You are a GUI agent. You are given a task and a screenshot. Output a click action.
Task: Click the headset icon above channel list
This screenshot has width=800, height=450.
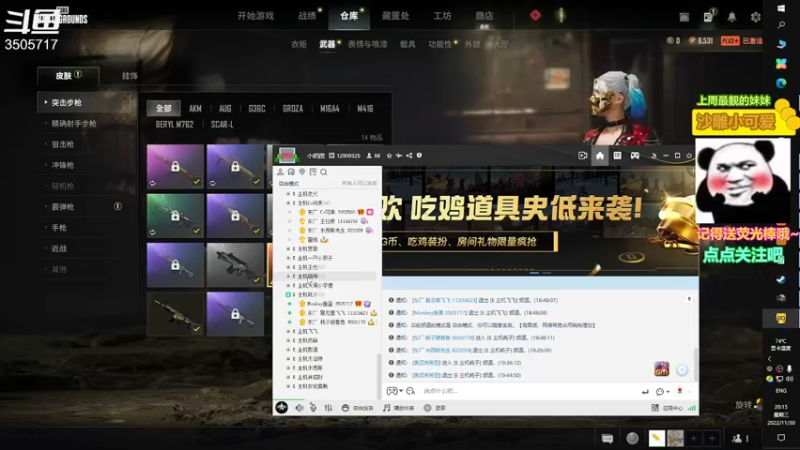pyautogui.click(x=291, y=172)
